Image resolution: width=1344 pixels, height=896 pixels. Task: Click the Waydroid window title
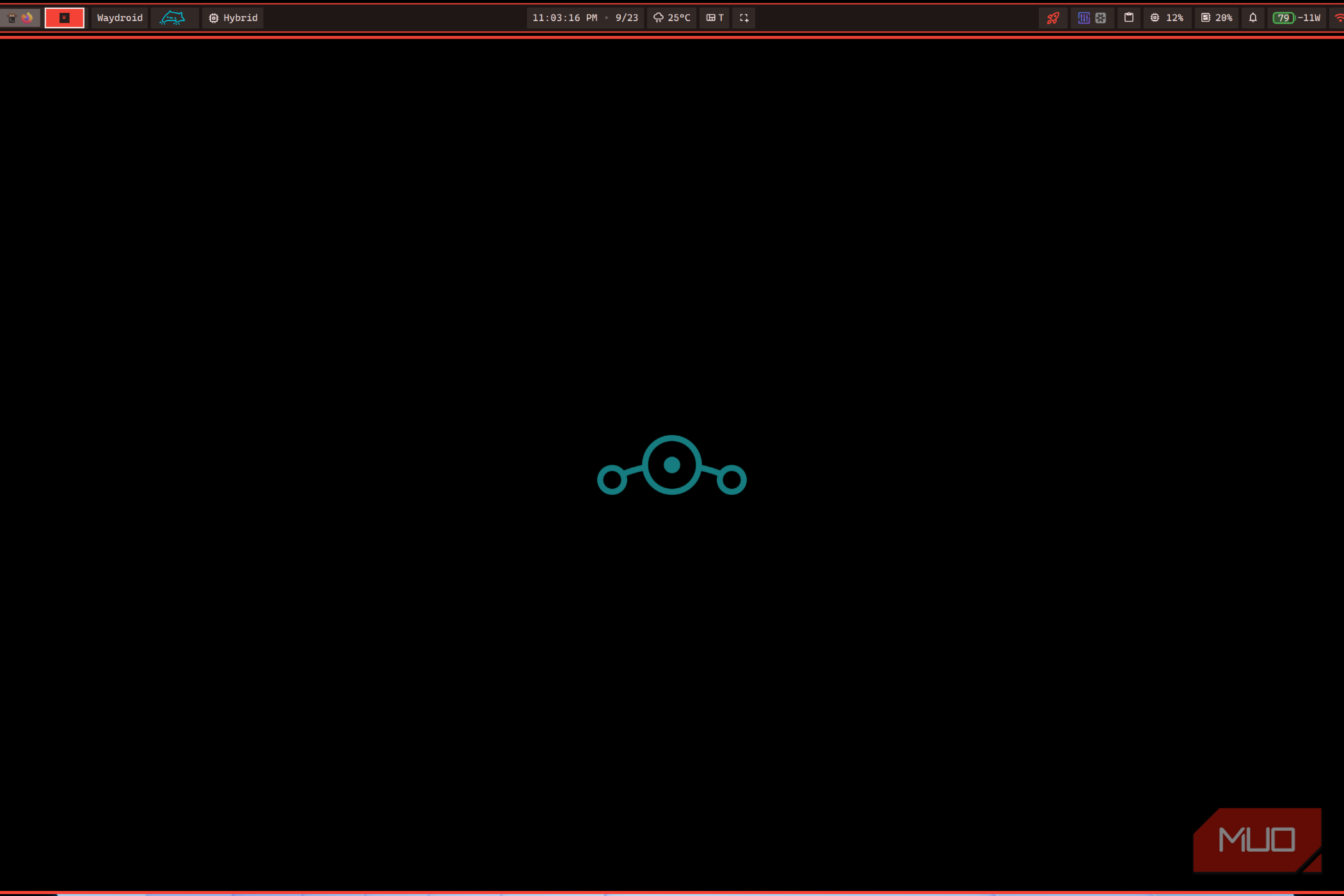[120, 18]
